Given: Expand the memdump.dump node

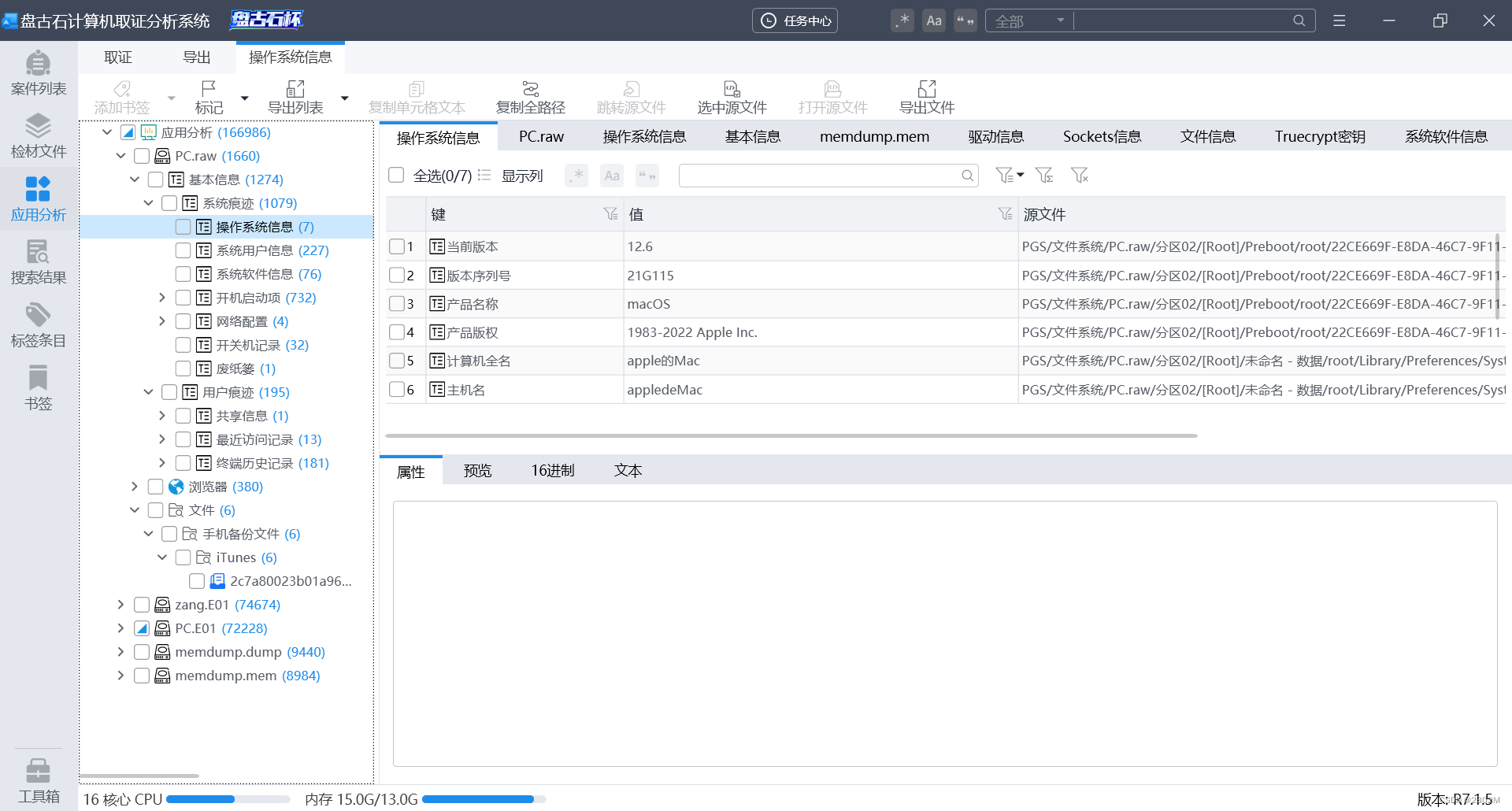Looking at the screenshot, I should tap(120, 652).
